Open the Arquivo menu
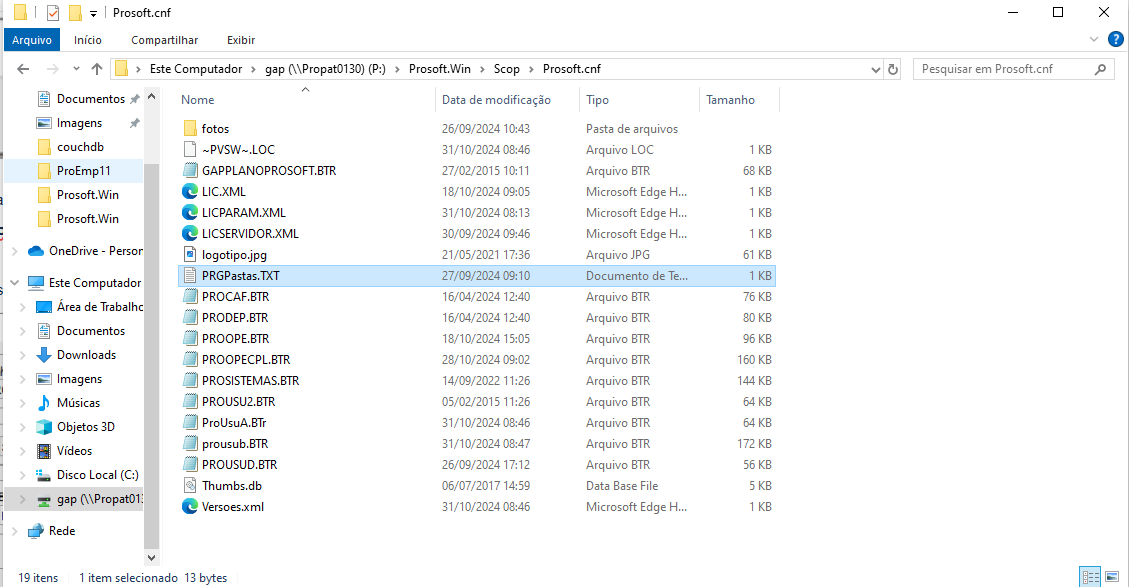Screen dimensions: 1129x587 (x=32, y=40)
